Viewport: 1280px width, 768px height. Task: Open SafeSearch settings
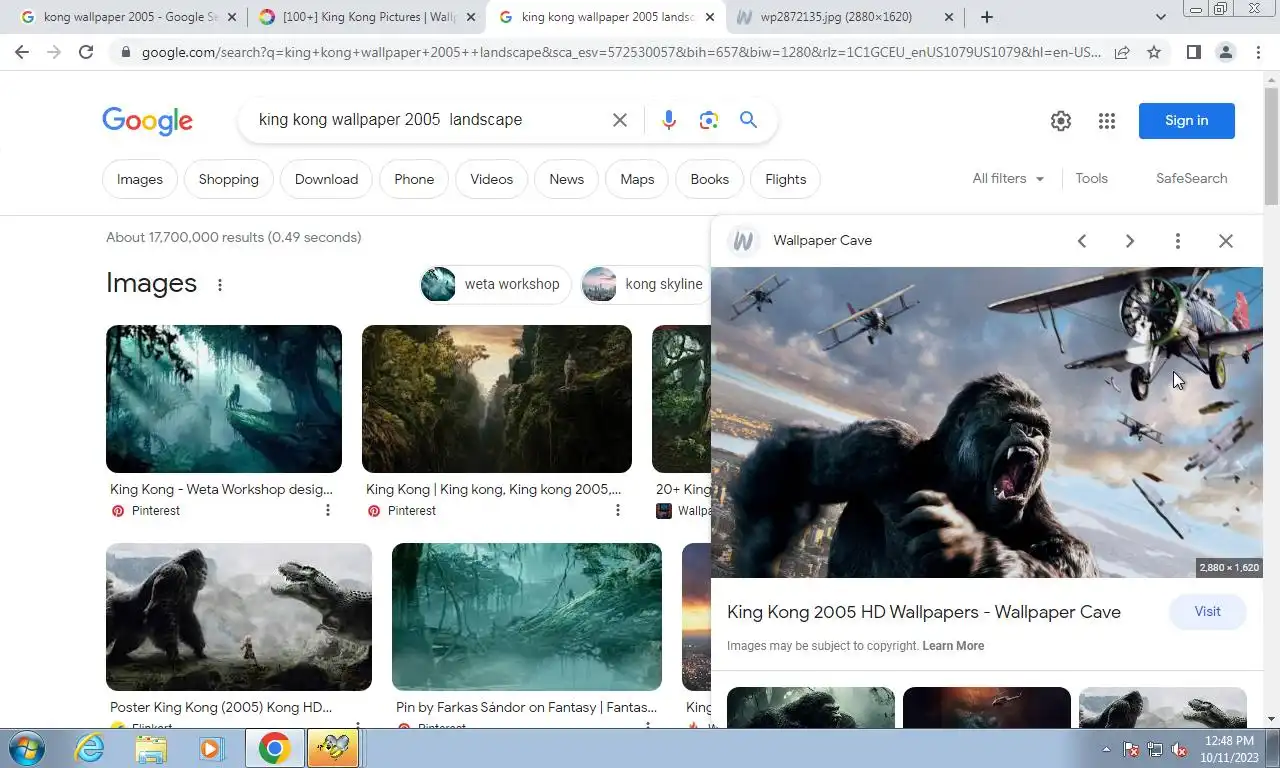tap(1191, 179)
